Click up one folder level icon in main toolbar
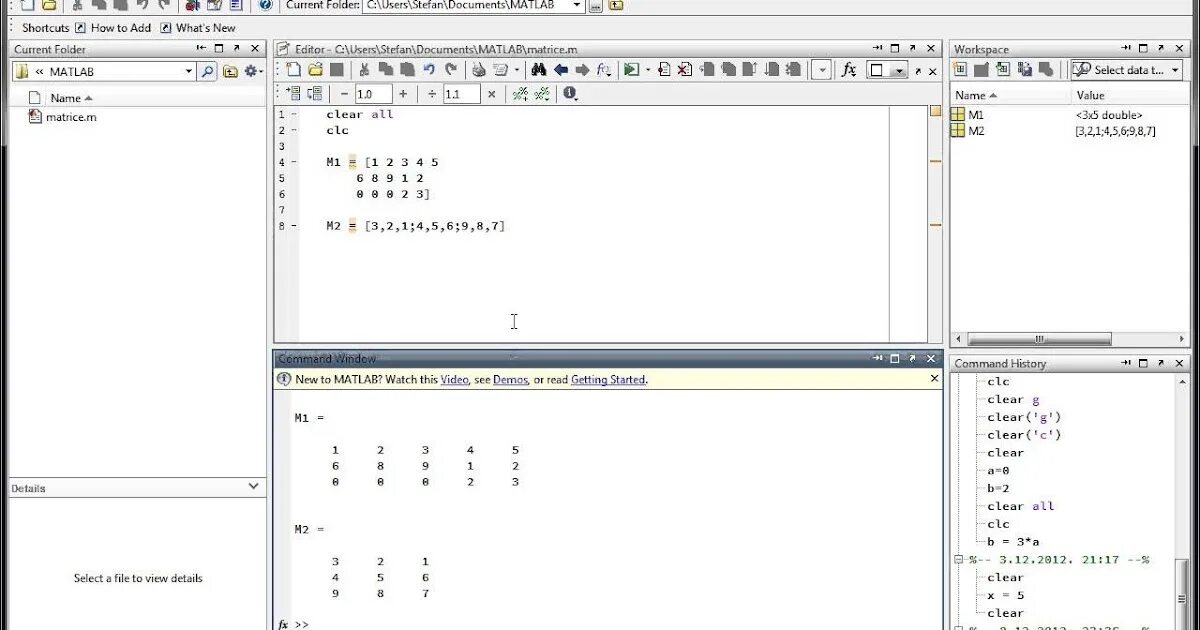This screenshot has width=1200, height=630. [616, 5]
